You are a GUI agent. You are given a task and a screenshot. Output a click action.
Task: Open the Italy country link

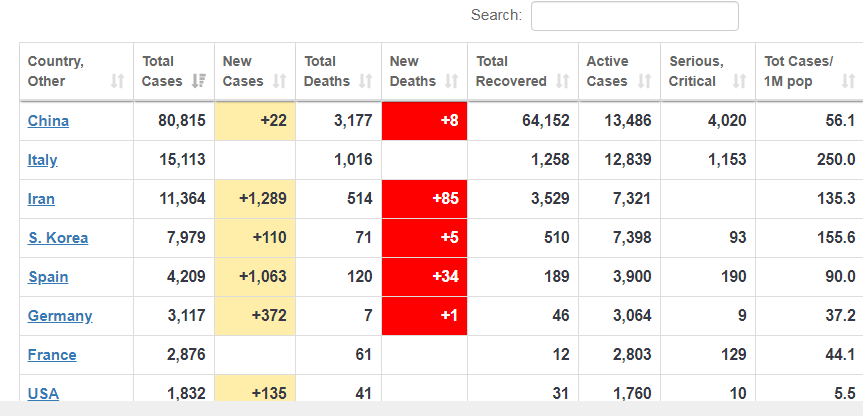pyautogui.click(x=43, y=160)
